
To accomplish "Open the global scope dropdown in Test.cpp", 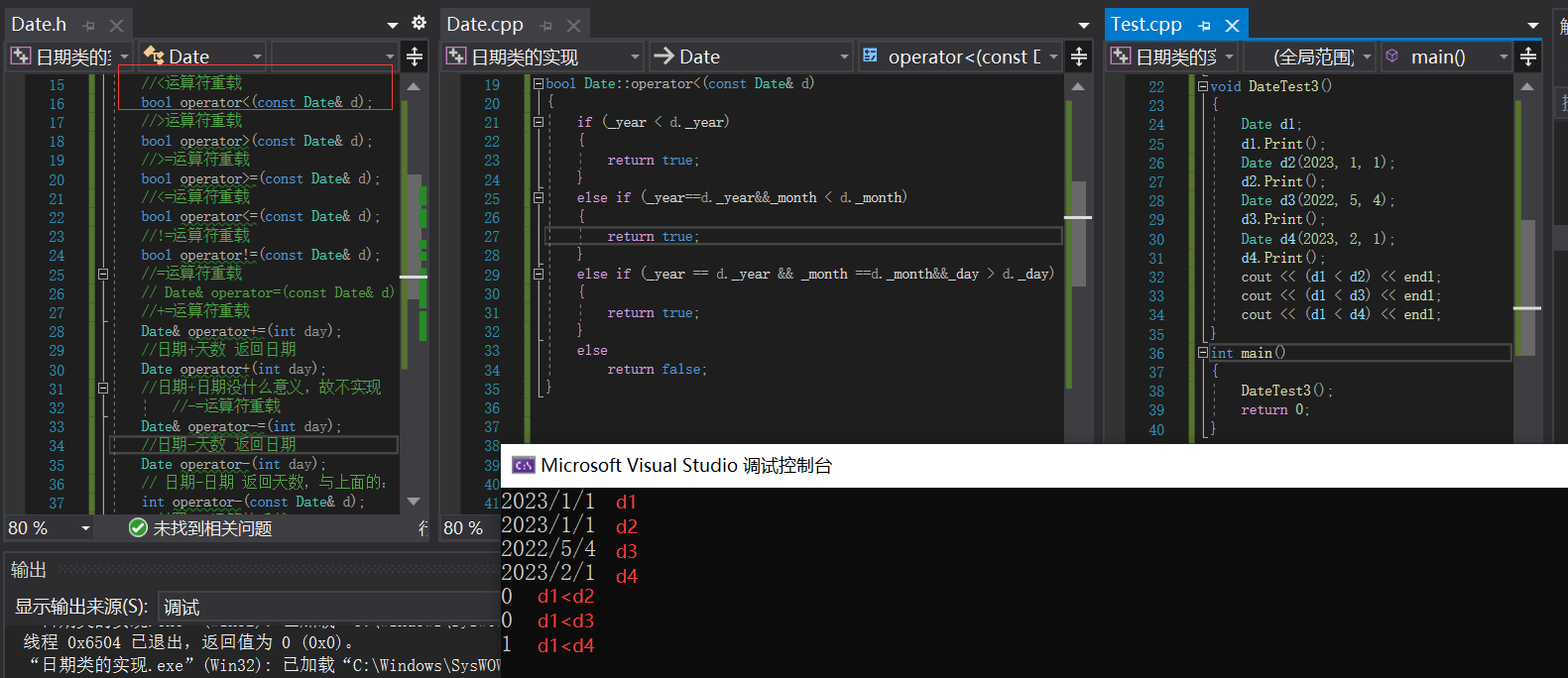I will coord(1367,56).
